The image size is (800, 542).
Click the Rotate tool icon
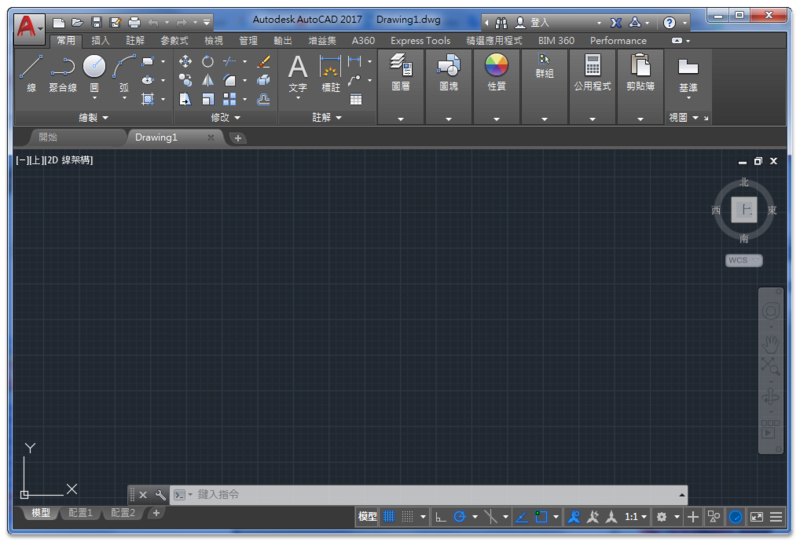click(208, 62)
